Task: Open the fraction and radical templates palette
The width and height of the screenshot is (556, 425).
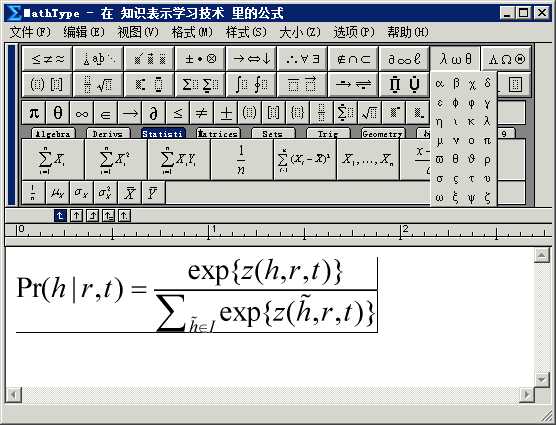Action: pyautogui.click(x=98, y=84)
